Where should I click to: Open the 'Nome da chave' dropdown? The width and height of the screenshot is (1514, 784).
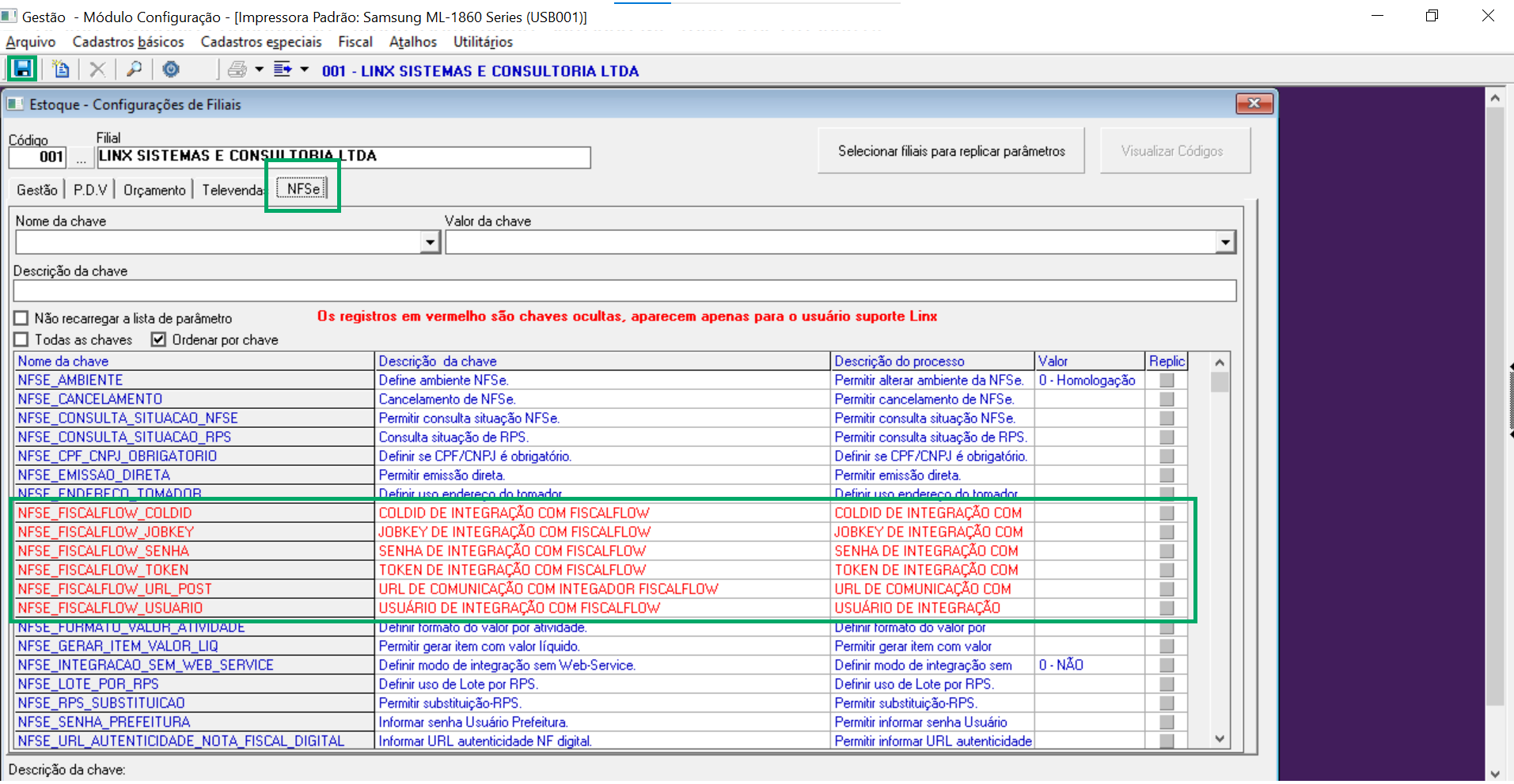pyautogui.click(x=430, y=242)
